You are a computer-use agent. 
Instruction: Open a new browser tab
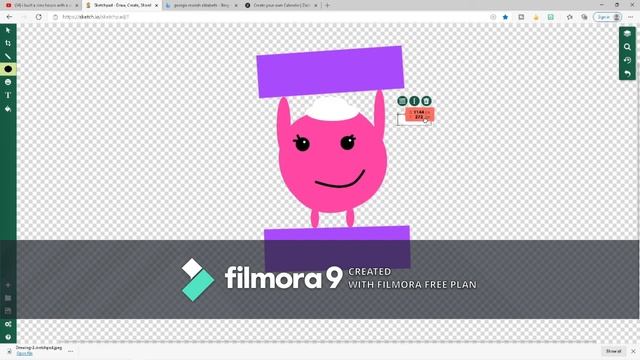pyautogui.click(x=327, y=5)
